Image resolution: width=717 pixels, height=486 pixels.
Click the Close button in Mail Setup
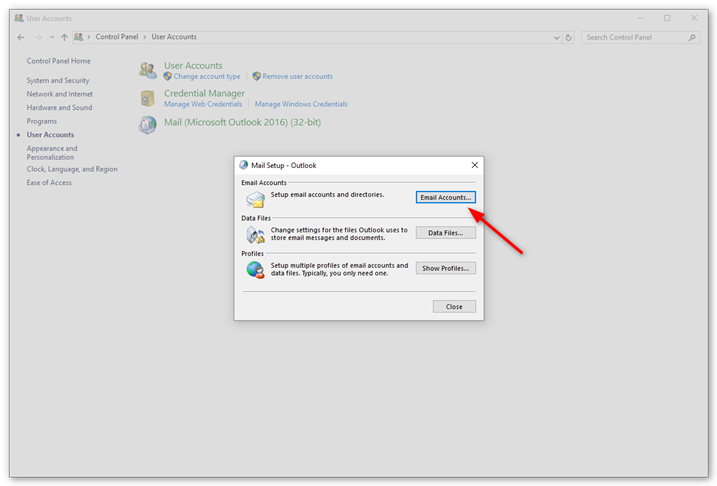[x=454, y=306]
